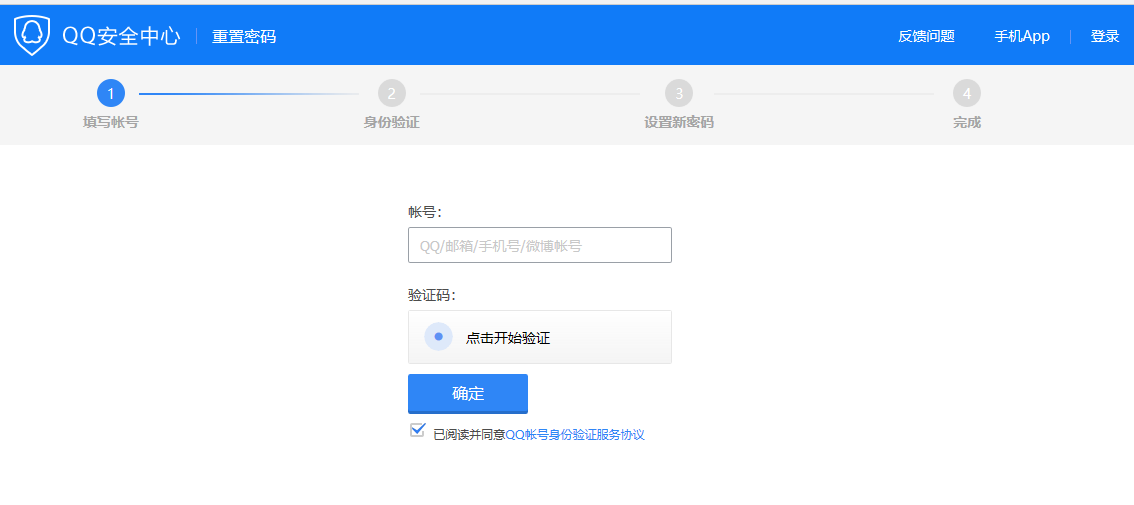Click the 帐号: field label
Viewport: 1134px width, 505px height.
click(x=425, y=212)
